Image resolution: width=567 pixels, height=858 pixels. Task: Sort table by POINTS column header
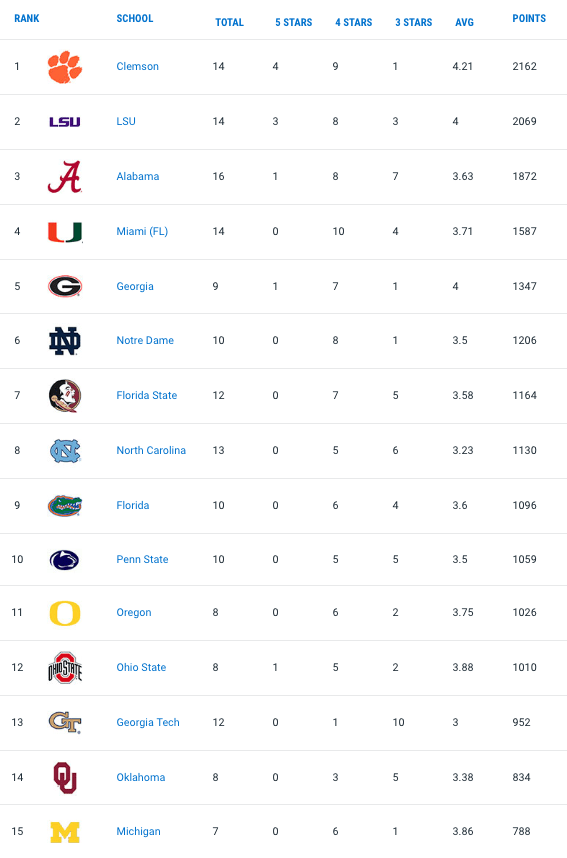(x=529, y=19)
